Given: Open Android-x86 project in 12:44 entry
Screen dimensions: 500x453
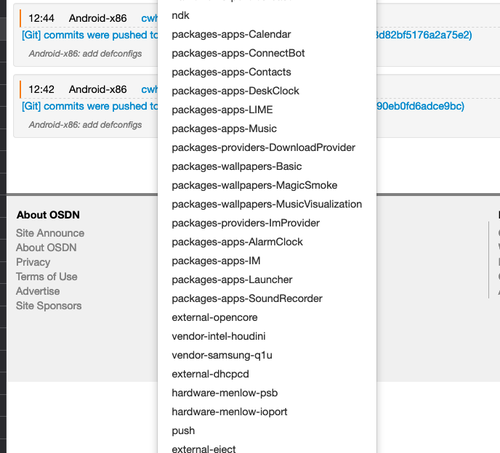Looking at the screenshot, I should pos(98,18).
